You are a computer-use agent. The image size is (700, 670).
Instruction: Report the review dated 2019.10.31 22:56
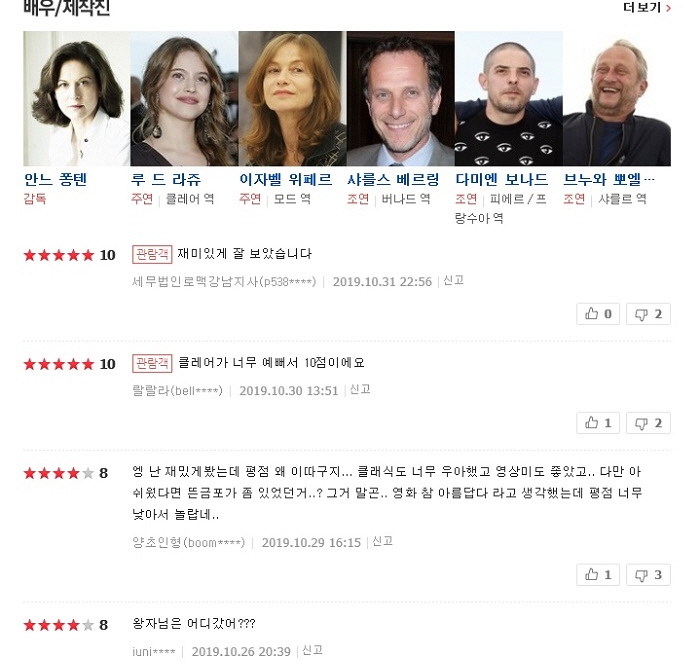tap(454, 280)
